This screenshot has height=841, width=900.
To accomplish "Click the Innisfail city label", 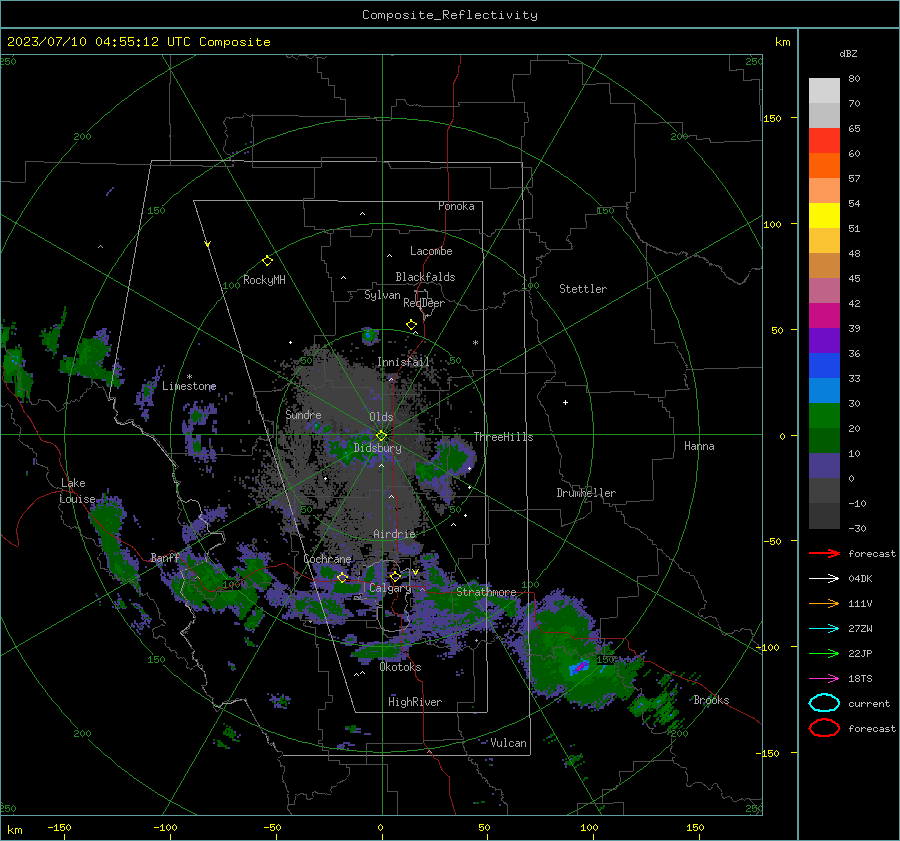I will (x=403, y=362).
